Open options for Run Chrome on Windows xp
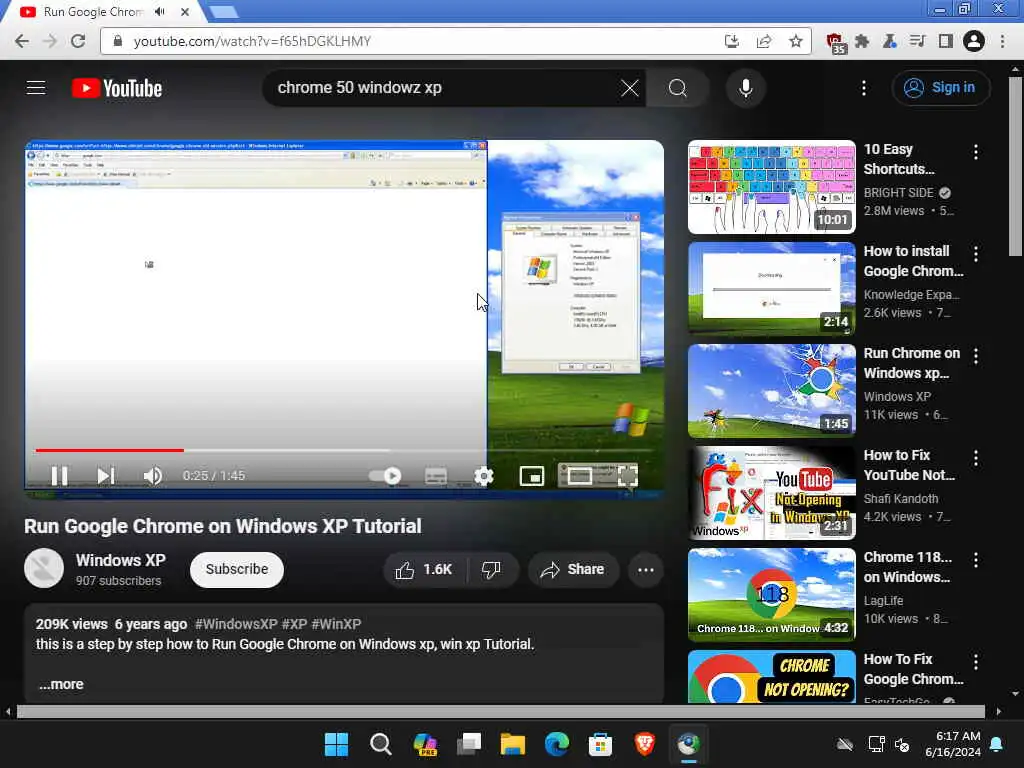This screenshot has height=768, width=1024. click(x=976, y=356)
